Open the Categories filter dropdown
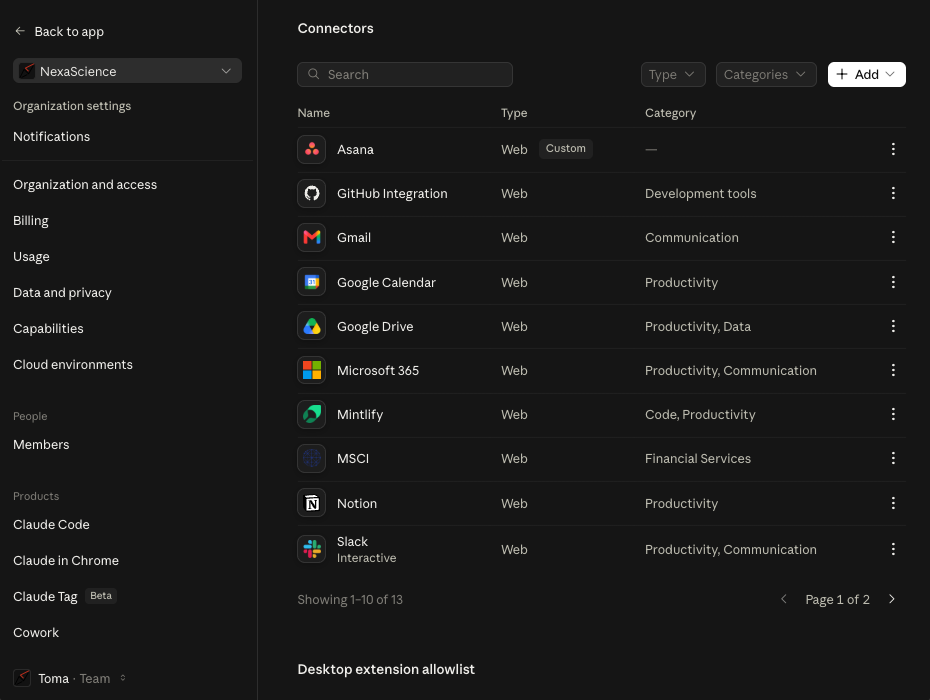This screenshot has width=930, height=700. click(x=766, y=75)
